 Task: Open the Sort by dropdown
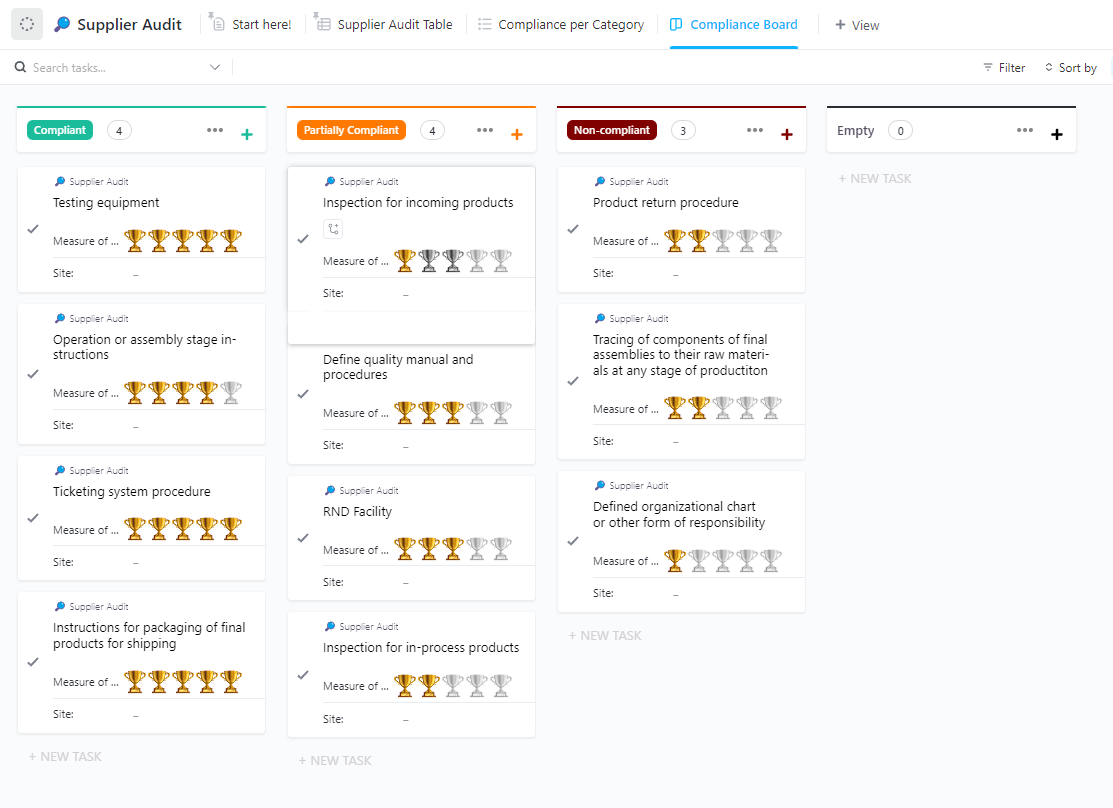pos(1070,67)
